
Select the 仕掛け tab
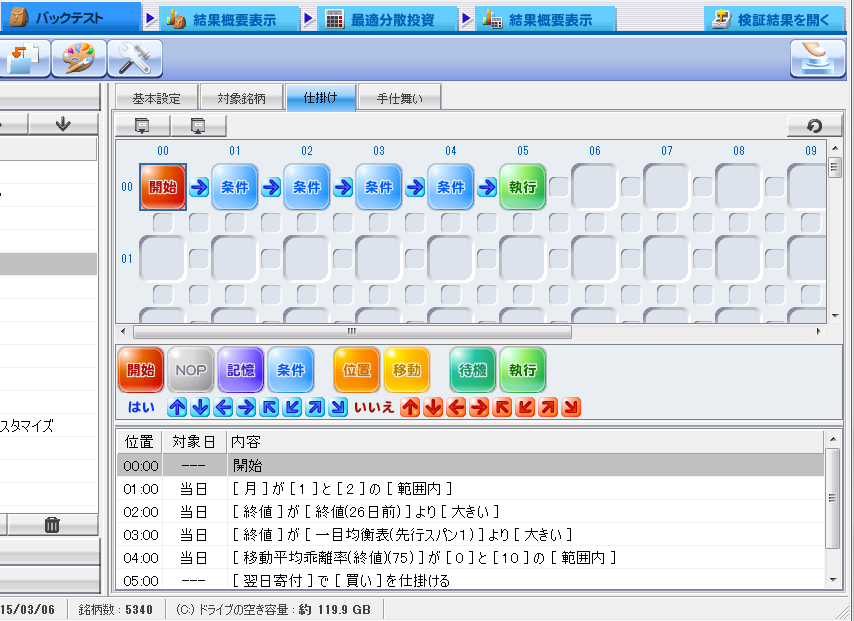tap(321, 98)
